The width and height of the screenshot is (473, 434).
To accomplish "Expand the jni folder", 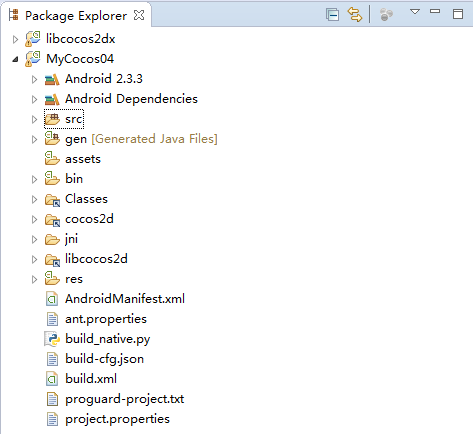I will coord(34,239).
